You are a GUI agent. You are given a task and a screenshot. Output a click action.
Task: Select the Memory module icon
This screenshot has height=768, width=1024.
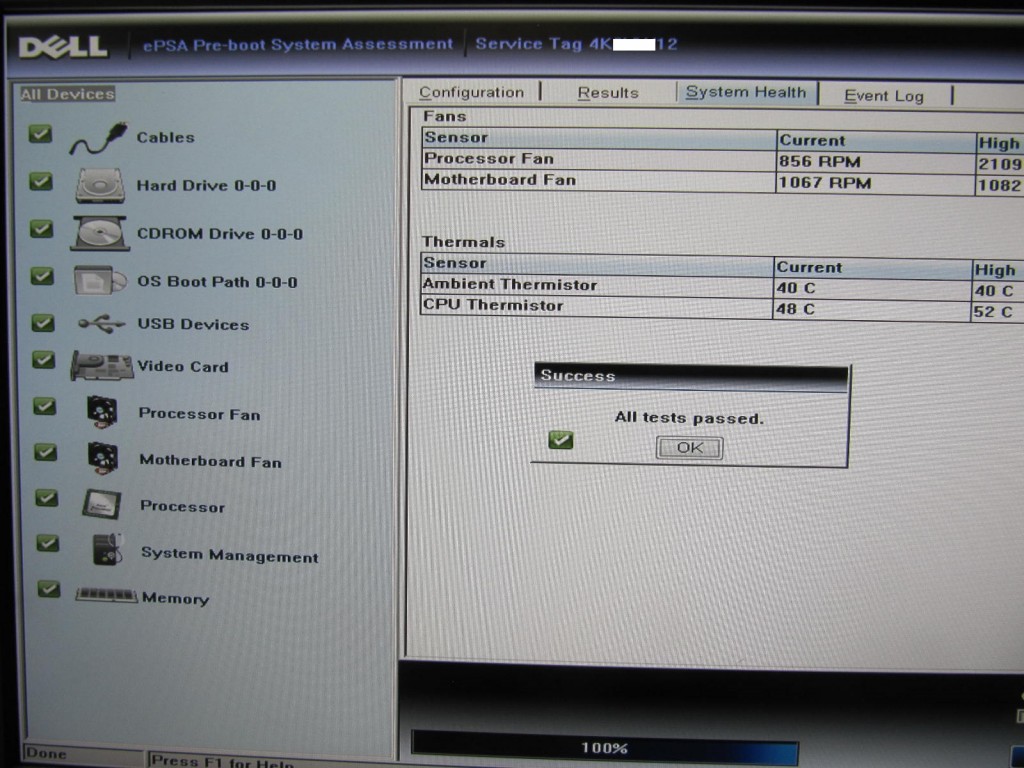106,595
